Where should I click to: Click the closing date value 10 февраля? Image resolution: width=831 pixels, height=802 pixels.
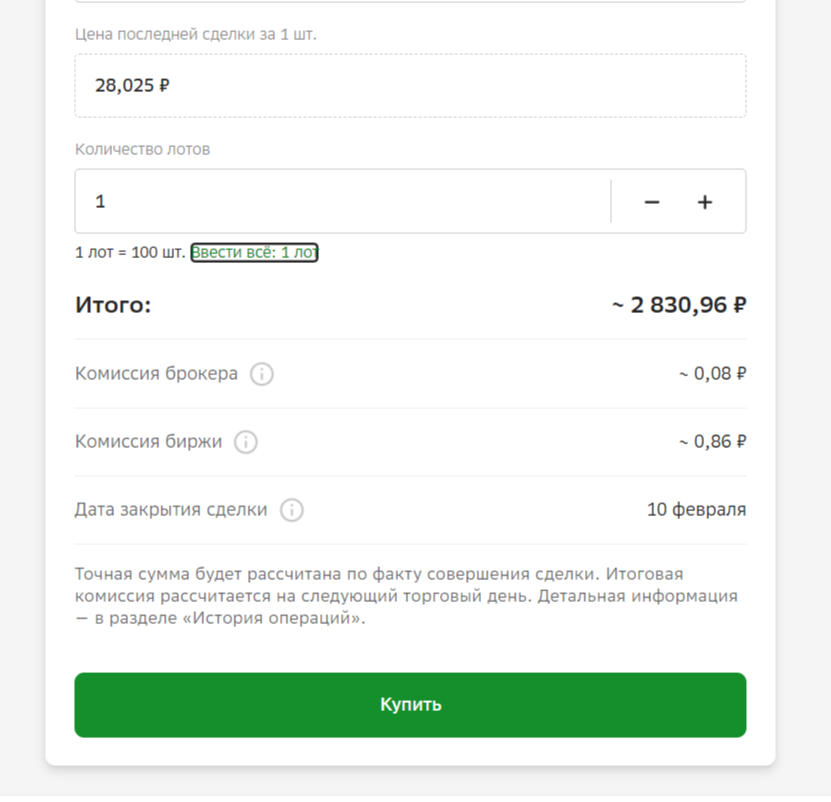[696, 509]
